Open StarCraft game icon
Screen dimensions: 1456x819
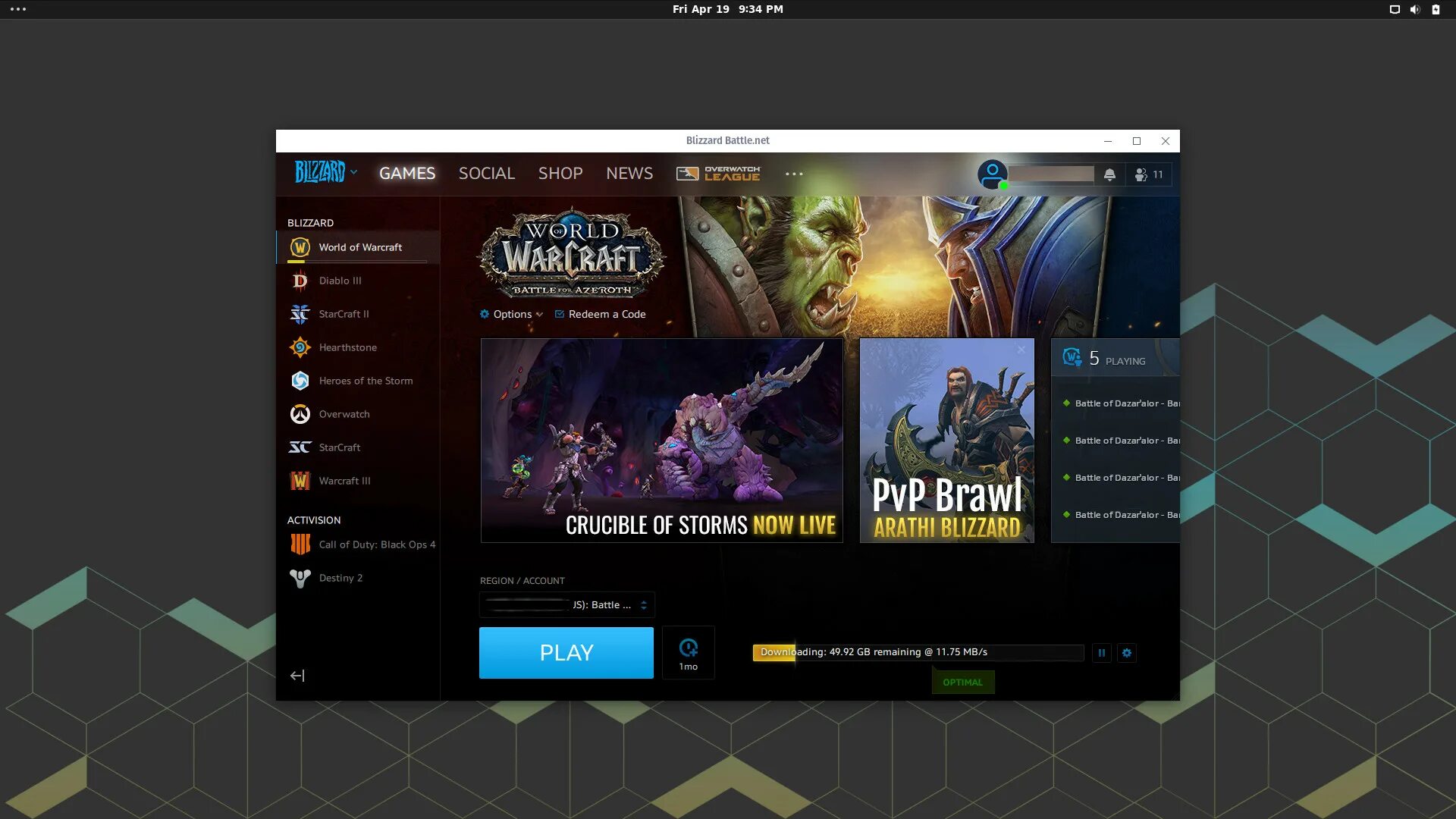click(x=300, y=447)
